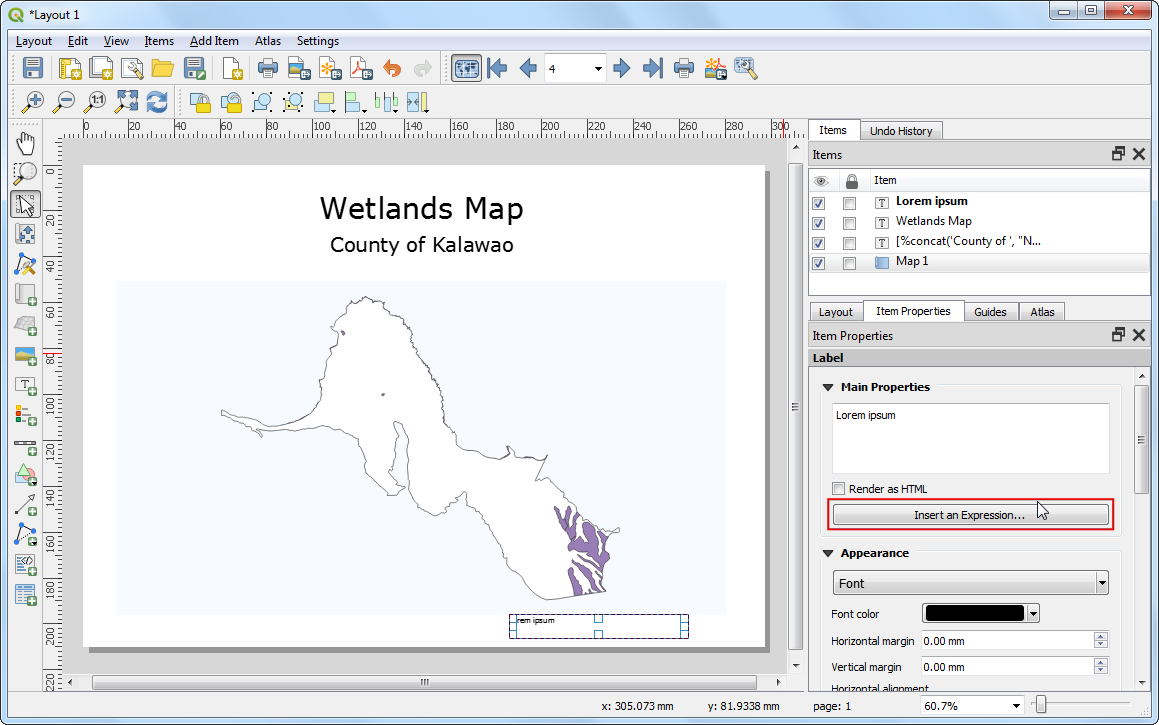The width and height of the screenshot is (1159, 725).
Task: Lock the Map 1 item checkbox
Action: (x=849, y=263)
